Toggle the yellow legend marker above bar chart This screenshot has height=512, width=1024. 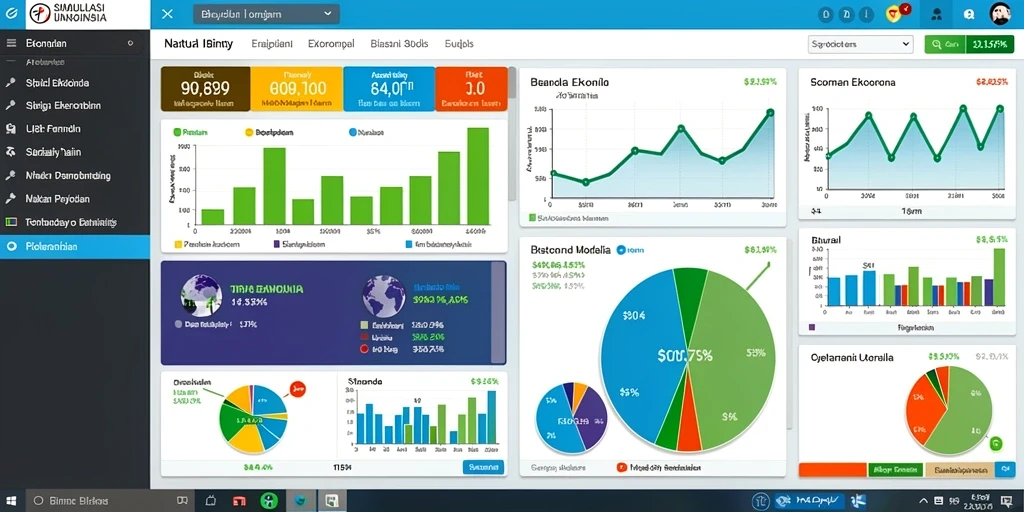pos(249,132)
